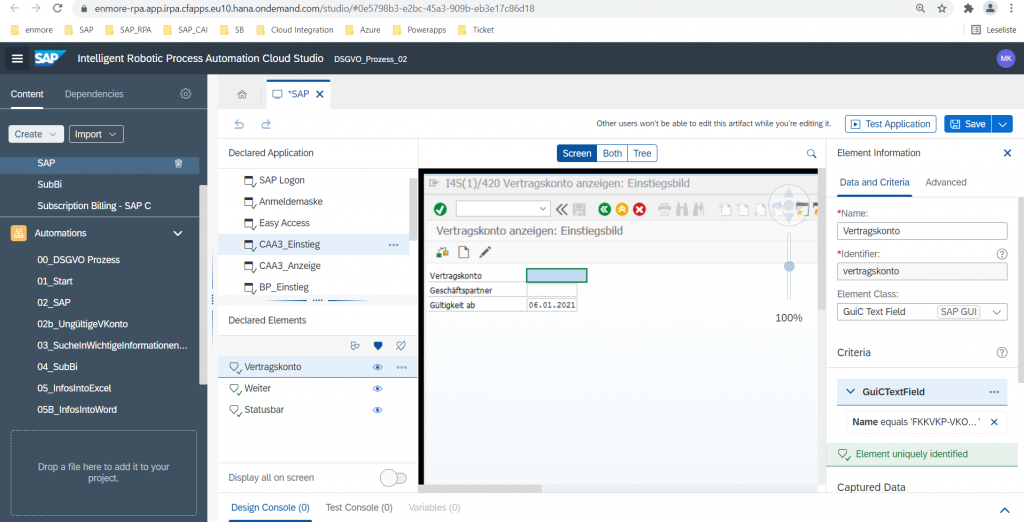Image resolution: width=1024 pixels, height=522 pixels.
Task: Collapse the Automations section
Action: pyautogui.click(x=177, y=233)
